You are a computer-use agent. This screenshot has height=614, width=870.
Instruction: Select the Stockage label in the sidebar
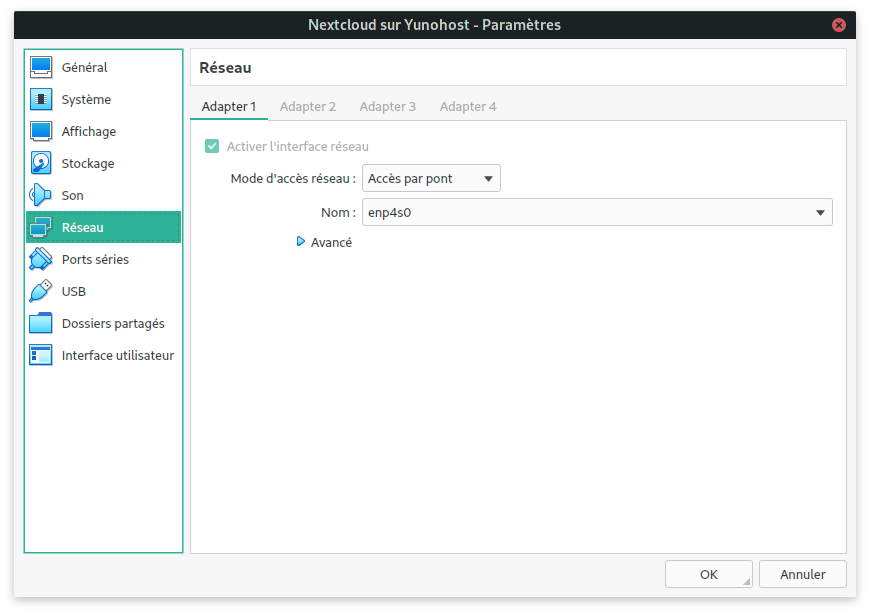point(88,164)
